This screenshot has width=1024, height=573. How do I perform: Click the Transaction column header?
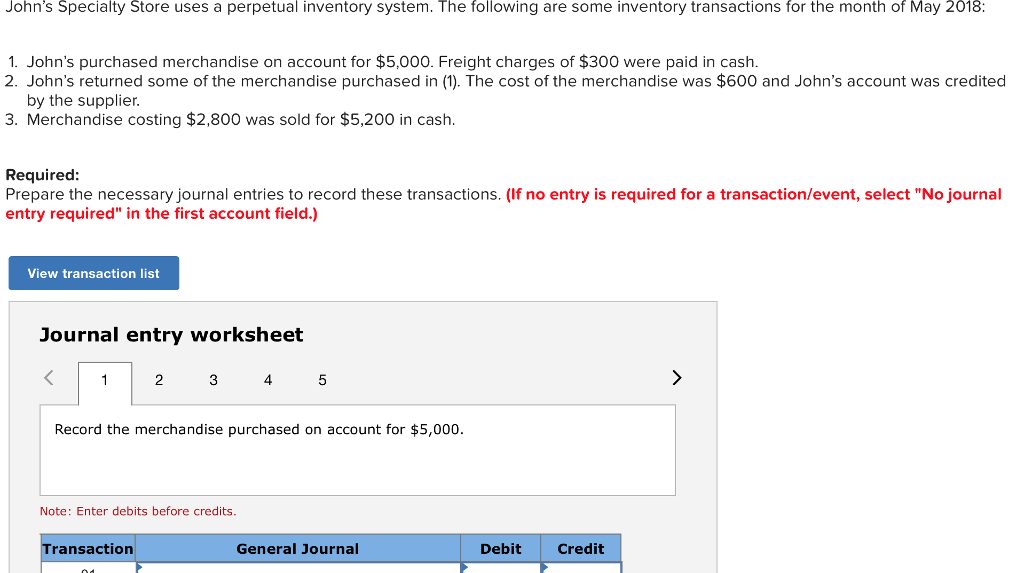pos(88,548)
